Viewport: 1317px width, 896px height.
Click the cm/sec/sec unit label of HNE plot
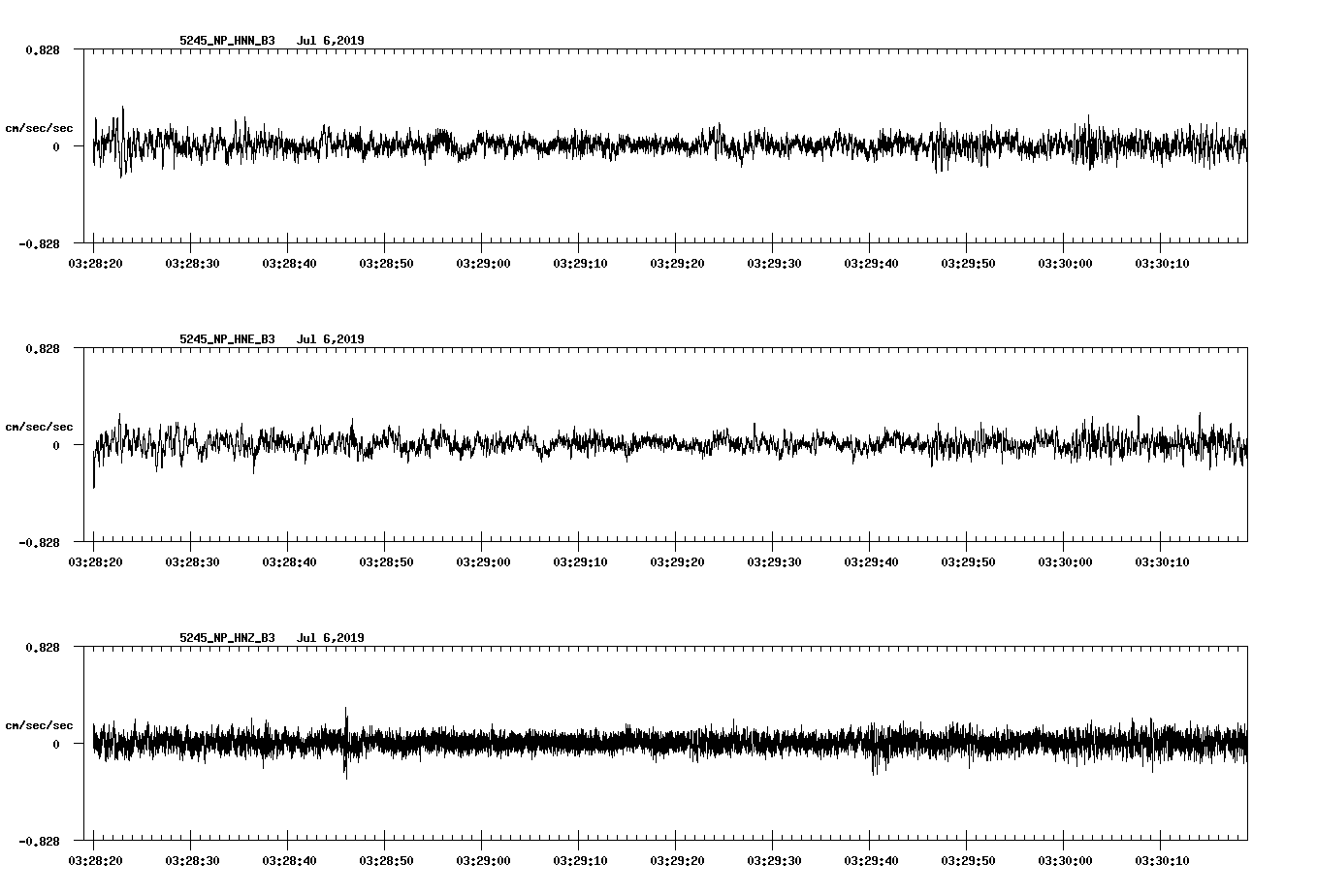[39, 427]
